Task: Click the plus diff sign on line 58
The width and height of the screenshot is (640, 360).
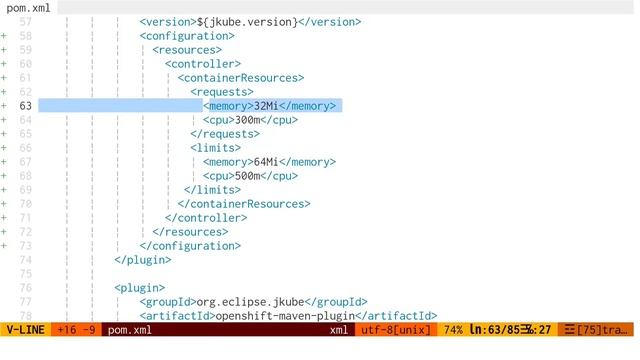Action: 4,36
